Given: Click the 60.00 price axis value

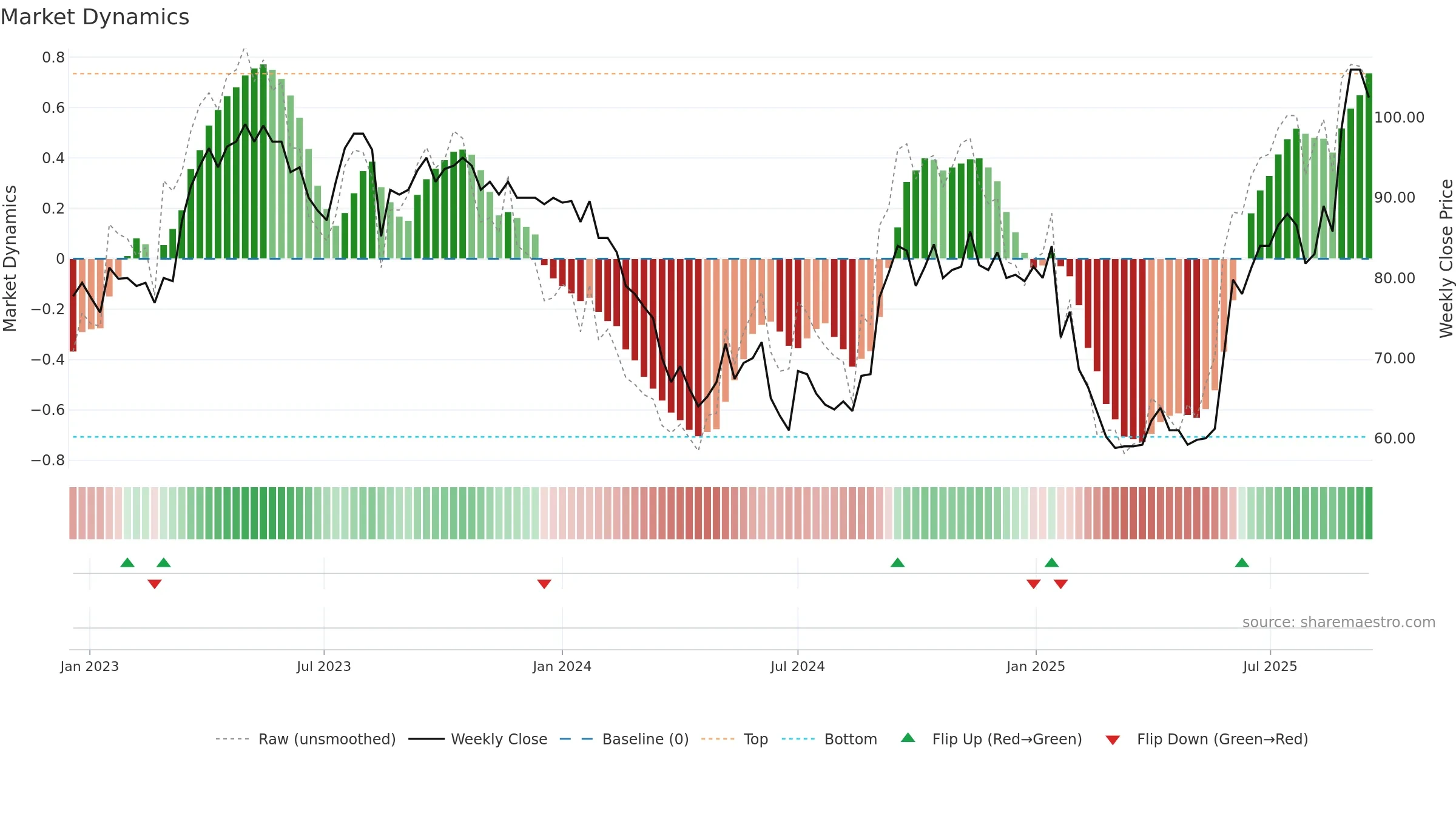Looking at the screenshot, I should click(x=1395, y=438).
